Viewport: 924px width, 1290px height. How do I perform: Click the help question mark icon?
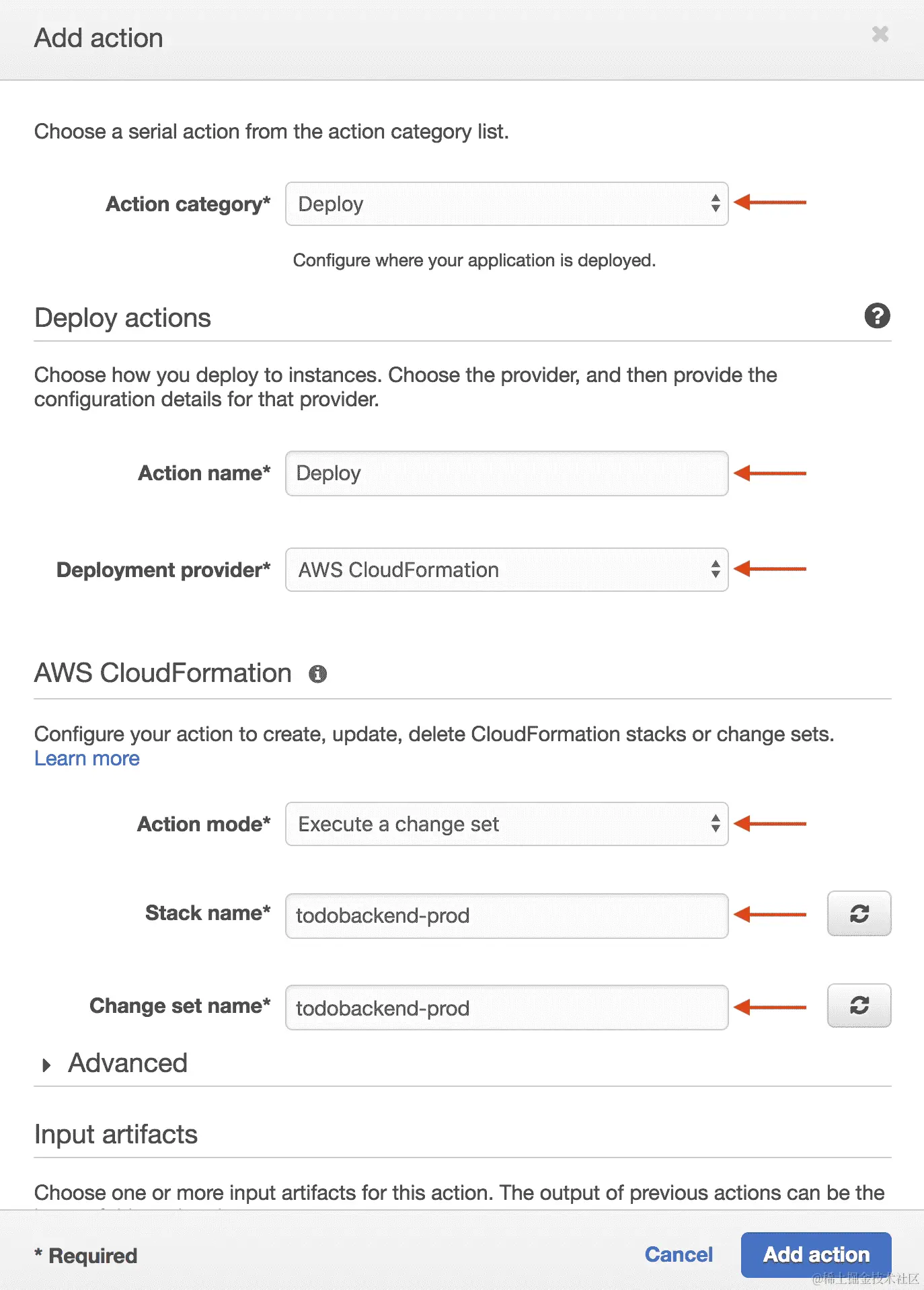(x=877, y=315)
